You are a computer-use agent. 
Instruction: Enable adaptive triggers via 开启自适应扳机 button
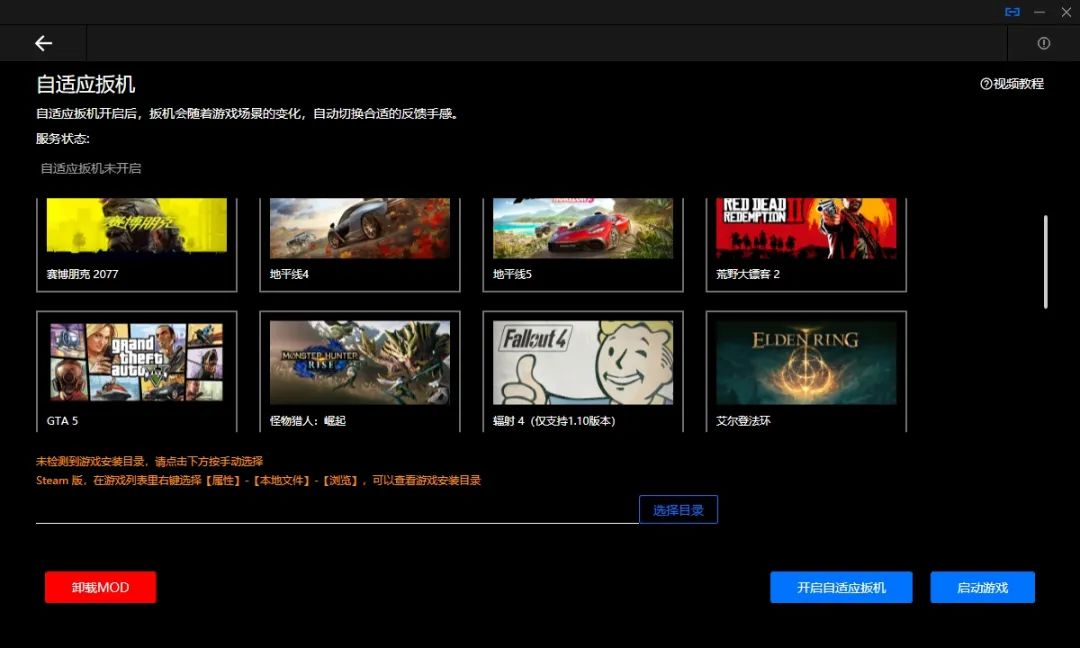click(x=841, y=587)
